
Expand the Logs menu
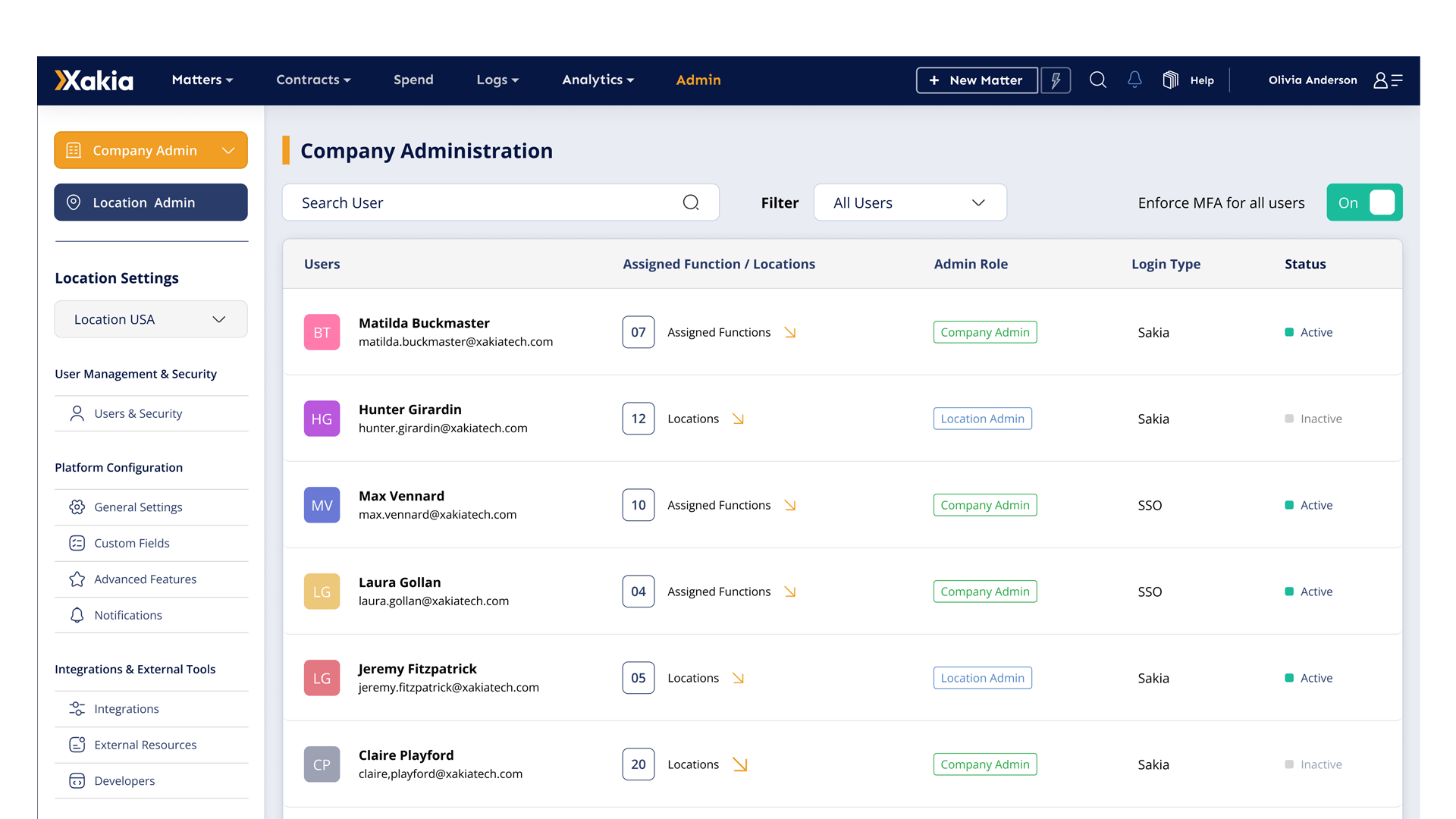(497, 80)
